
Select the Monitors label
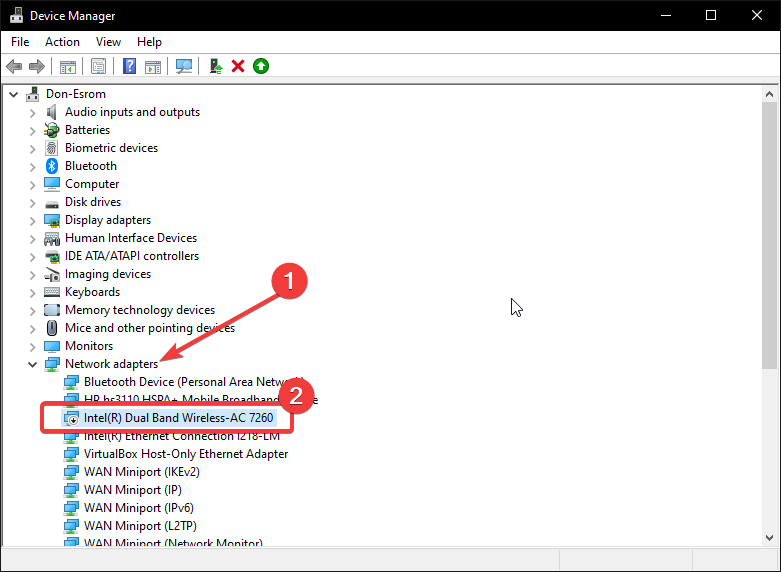89,346
